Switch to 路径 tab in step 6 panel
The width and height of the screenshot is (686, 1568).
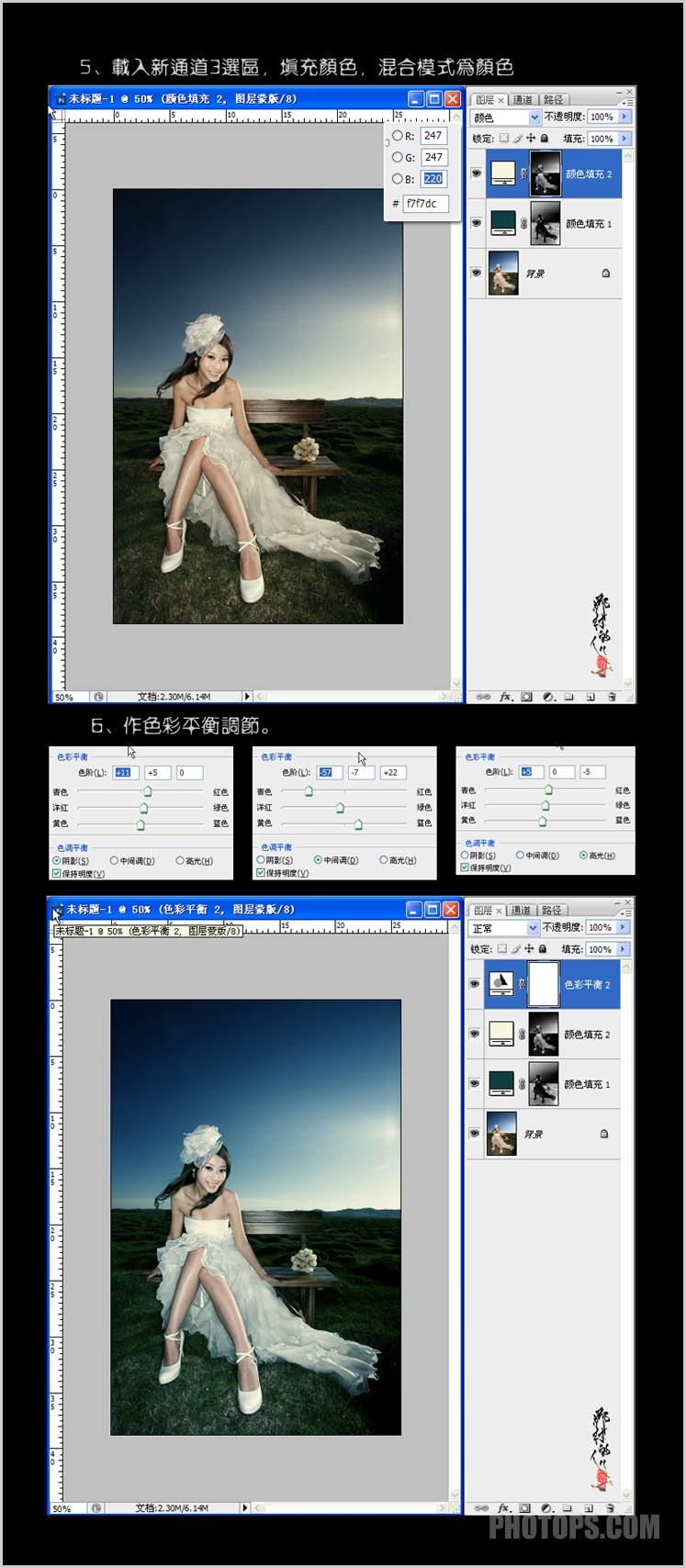(x=551, y=911)
